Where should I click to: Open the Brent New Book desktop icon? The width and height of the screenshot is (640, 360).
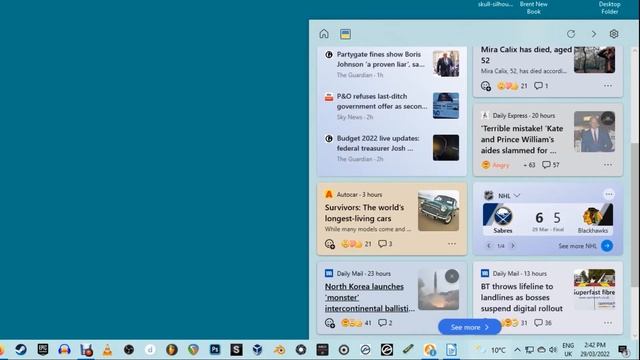click(x=533, y=8)
